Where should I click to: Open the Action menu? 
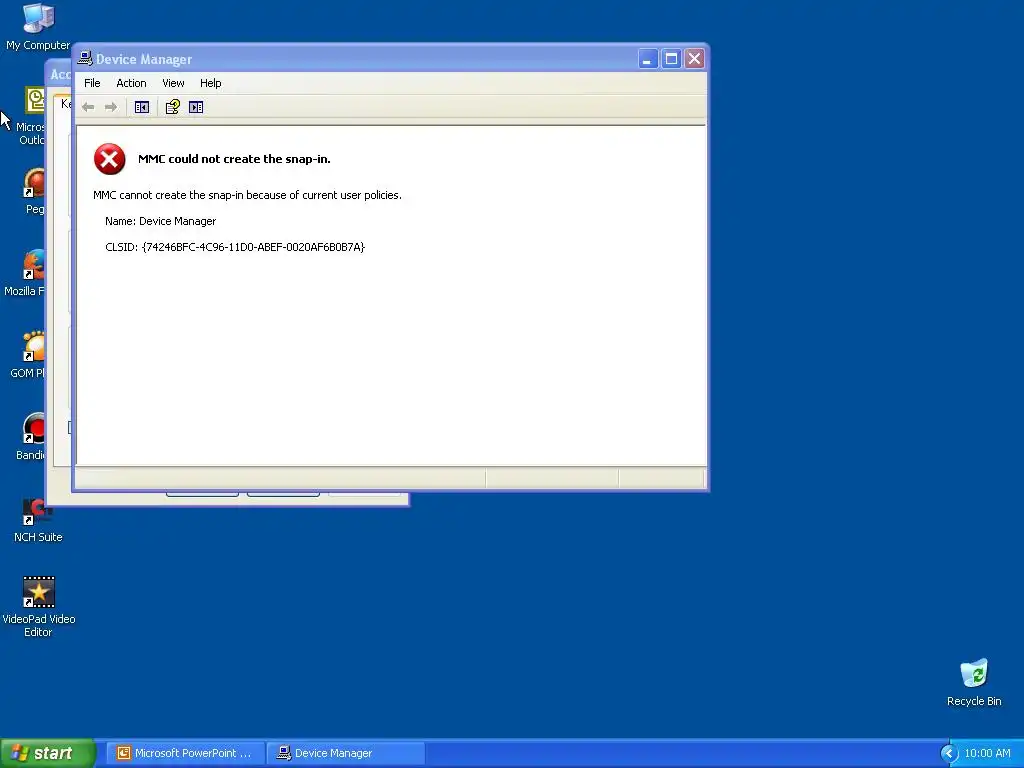tap(131, 83)
